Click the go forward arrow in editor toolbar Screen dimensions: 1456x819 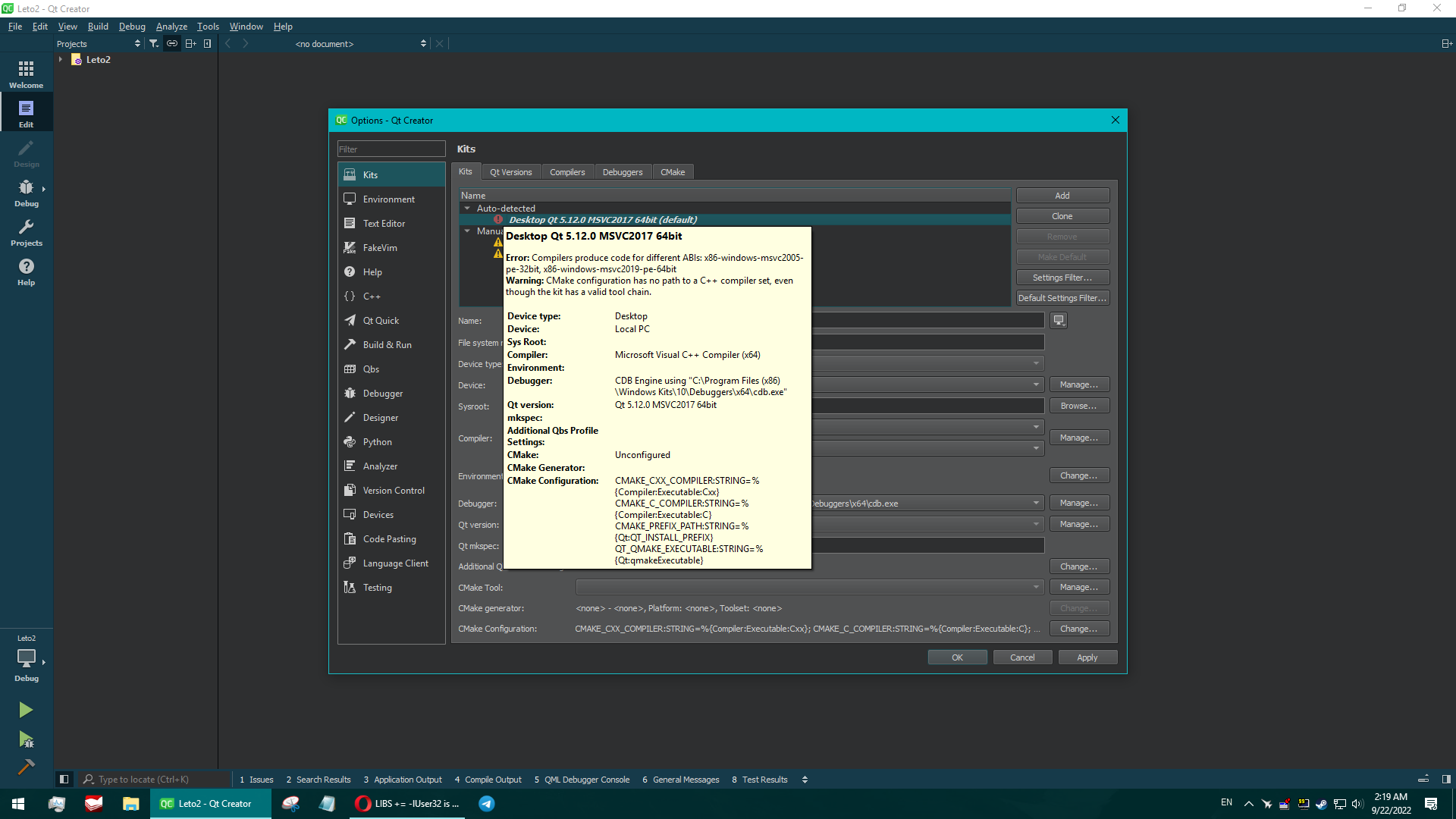[246, 43]
